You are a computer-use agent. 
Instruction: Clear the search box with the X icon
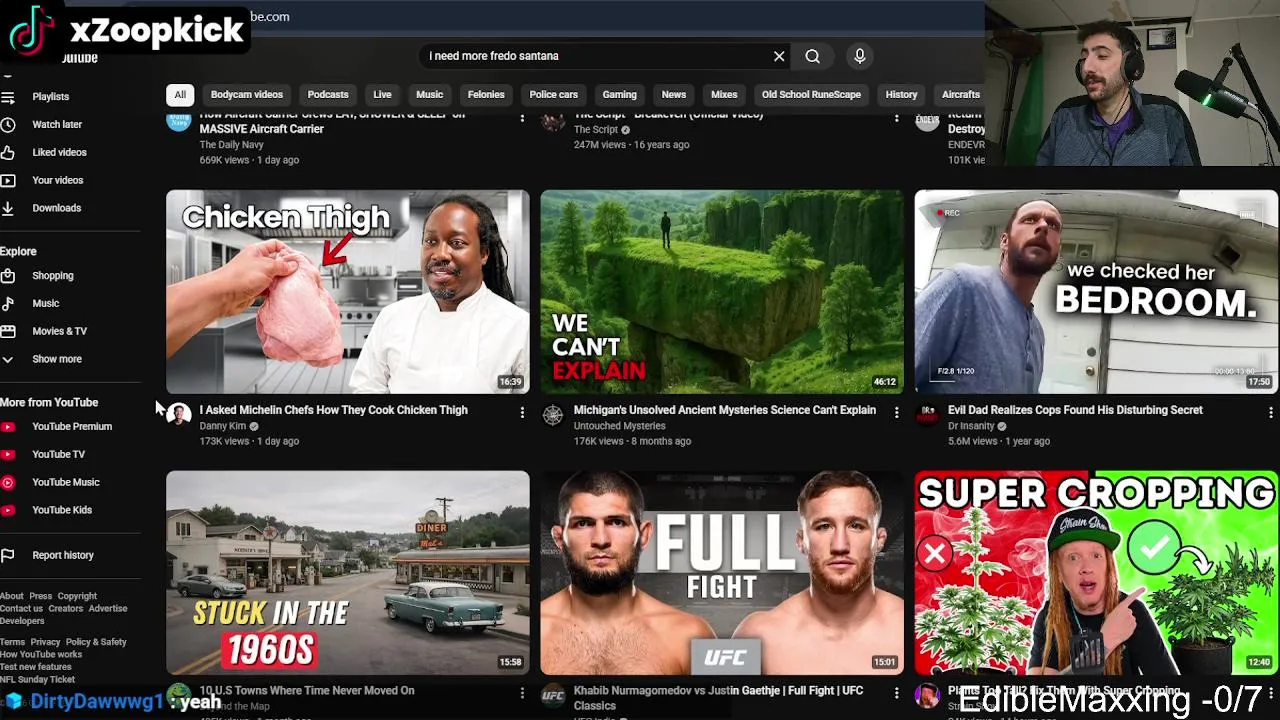(x=779, y=56)
